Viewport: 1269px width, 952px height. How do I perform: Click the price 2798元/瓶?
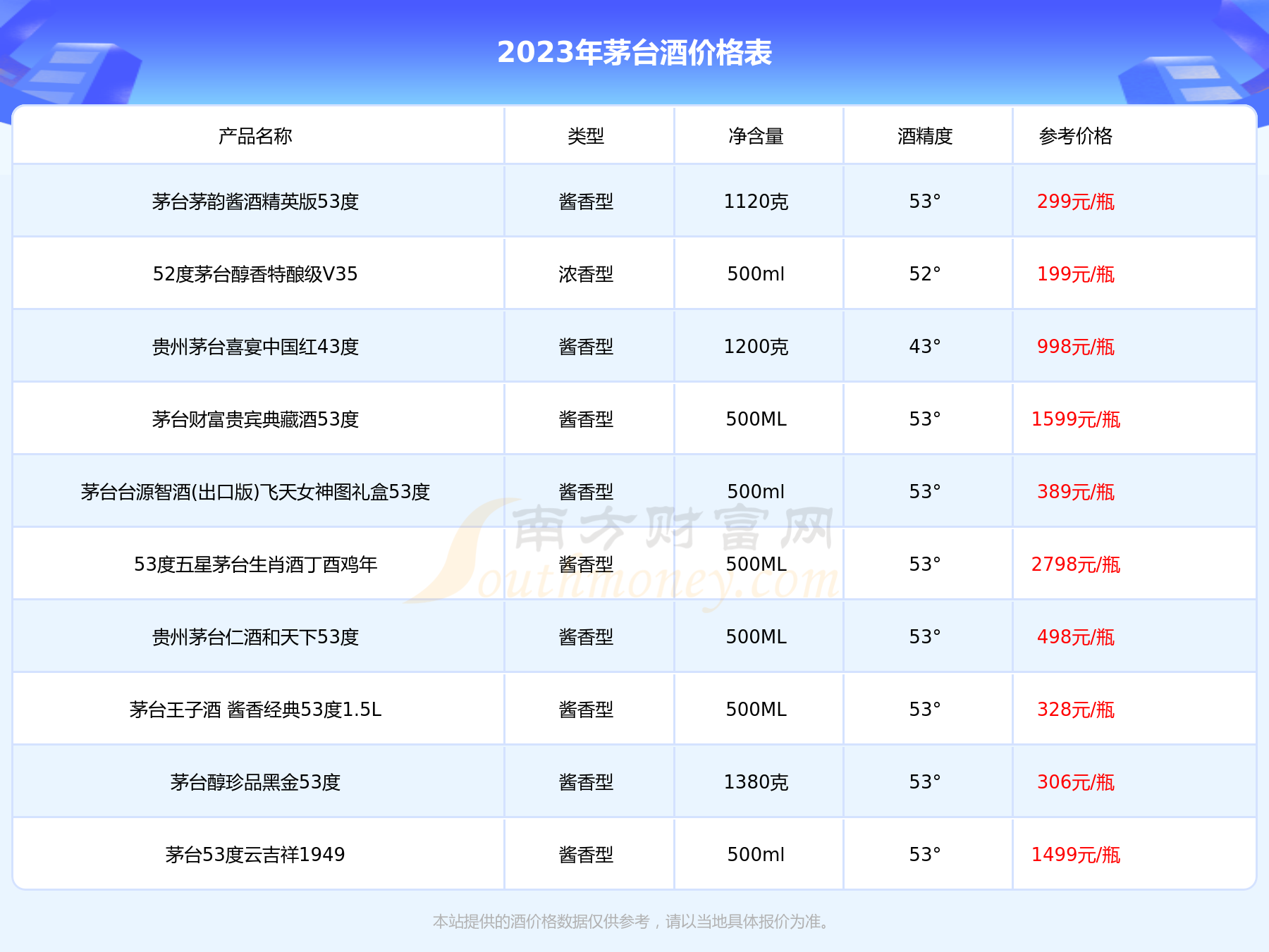coord(1076,564)
